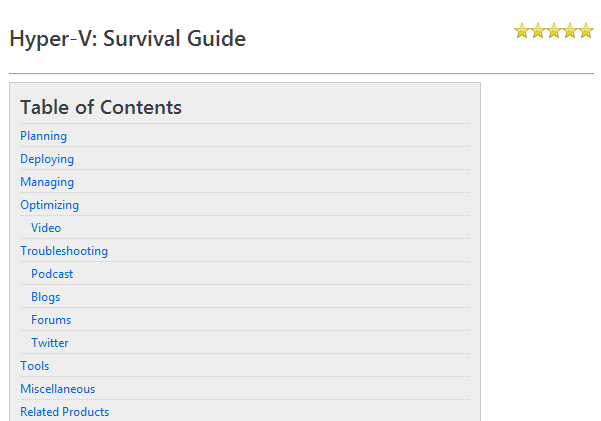
Task: Click the Table of Contents heading
Action: 101,107
